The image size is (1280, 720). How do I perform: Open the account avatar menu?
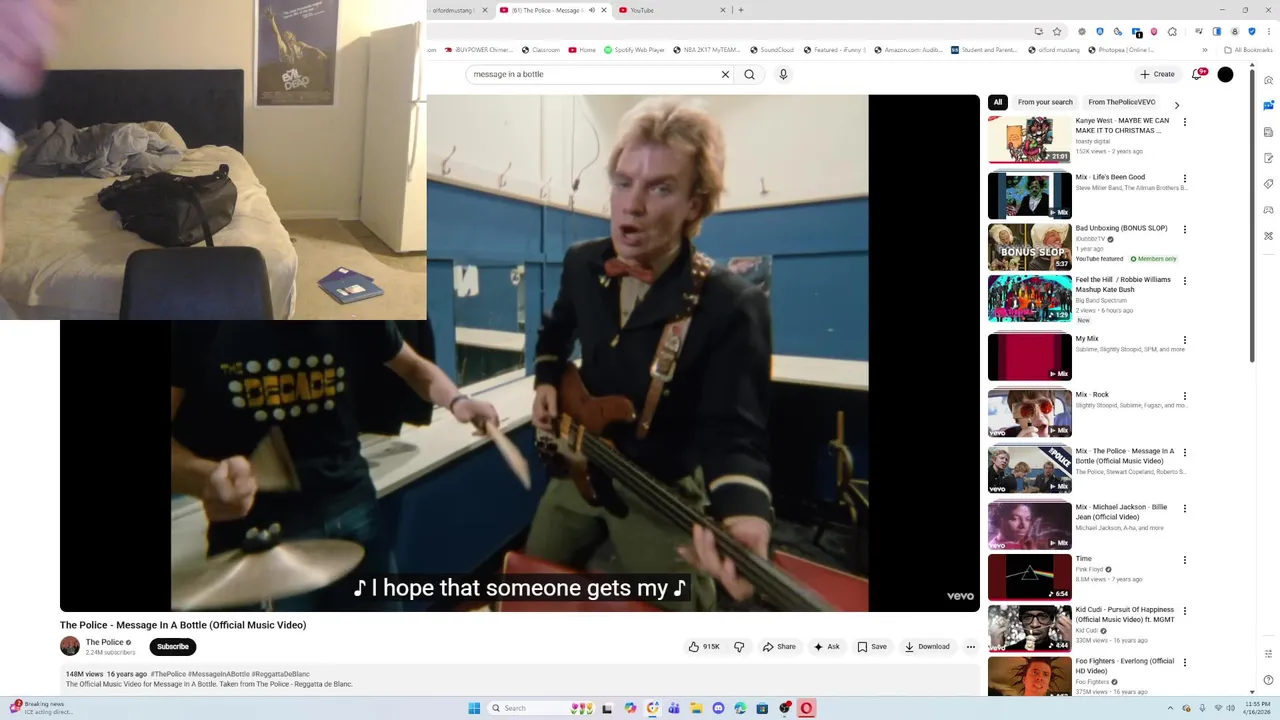point(1225,74)
